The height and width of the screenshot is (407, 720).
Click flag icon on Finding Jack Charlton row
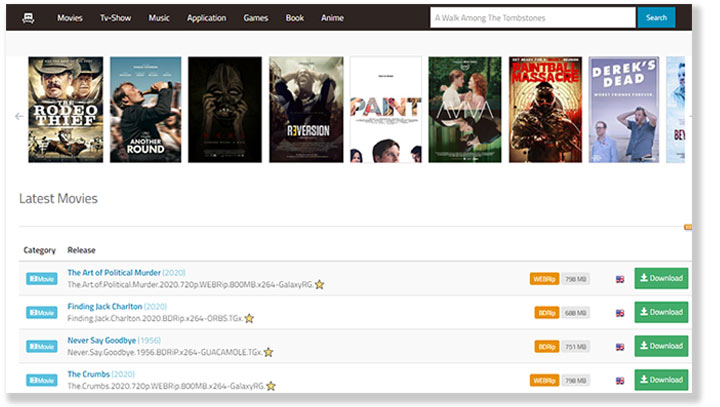pos(620,313)
